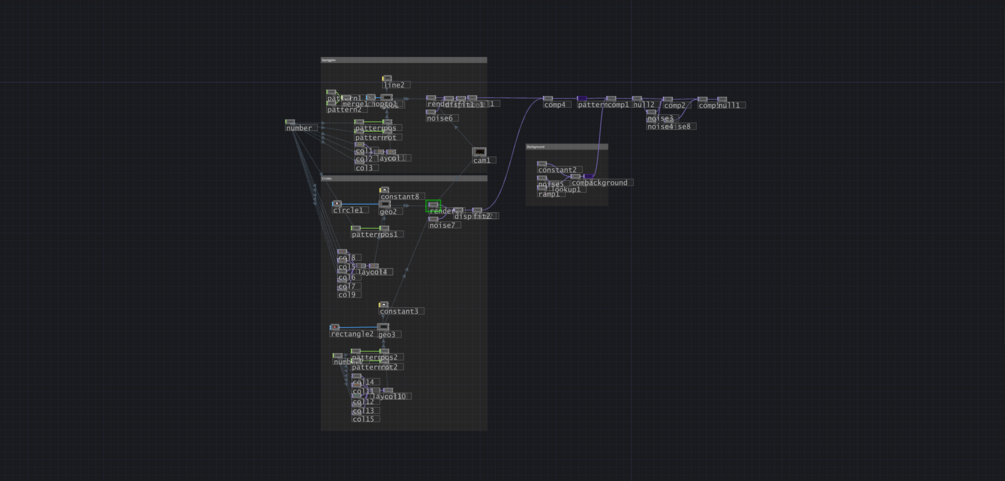
Task: Click the Background group header bar
Action: pos(567,147)
